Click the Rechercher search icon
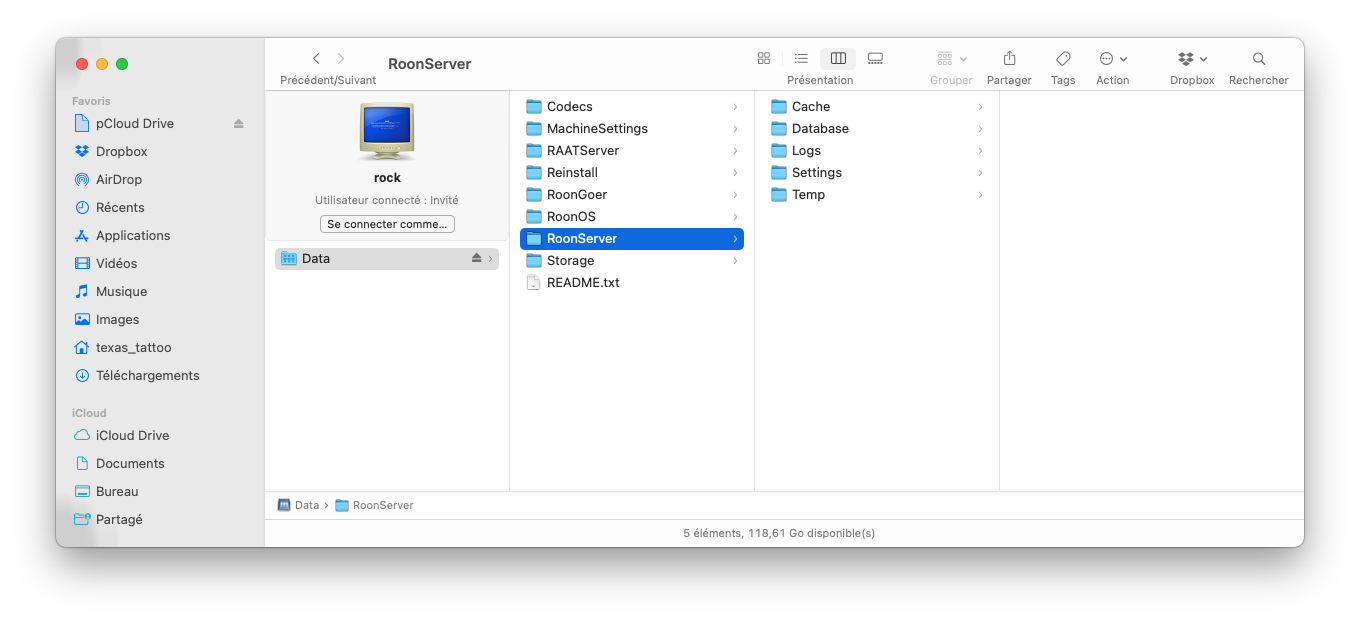The height and width of the screenshot is (621, 1360). pyautogui.click(x=1259, y=59)
